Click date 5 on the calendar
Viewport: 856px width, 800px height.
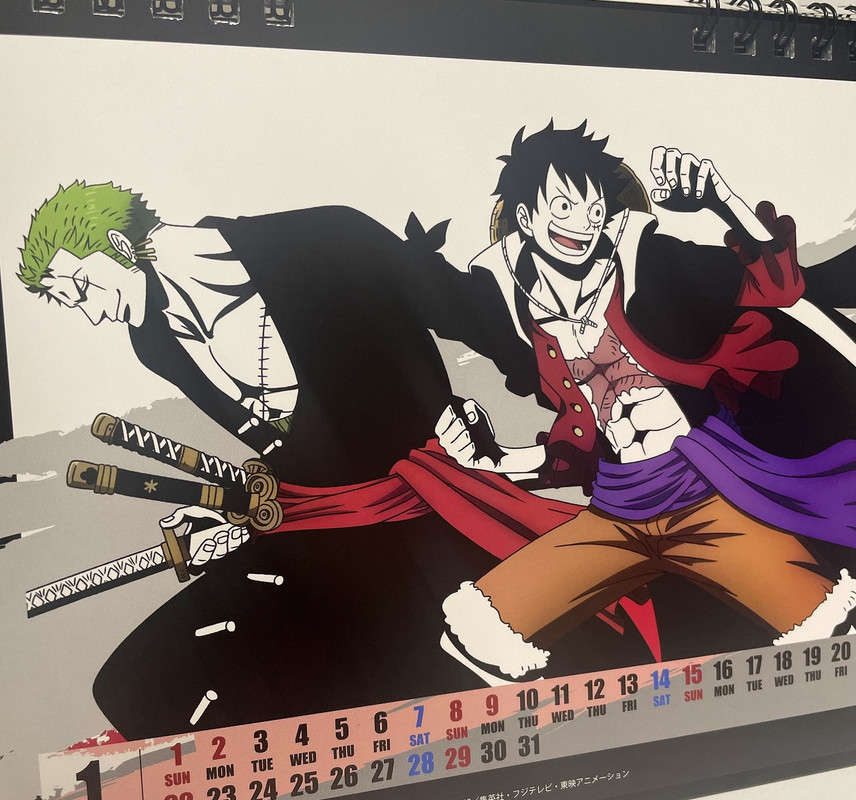click(x=342, y=728)
